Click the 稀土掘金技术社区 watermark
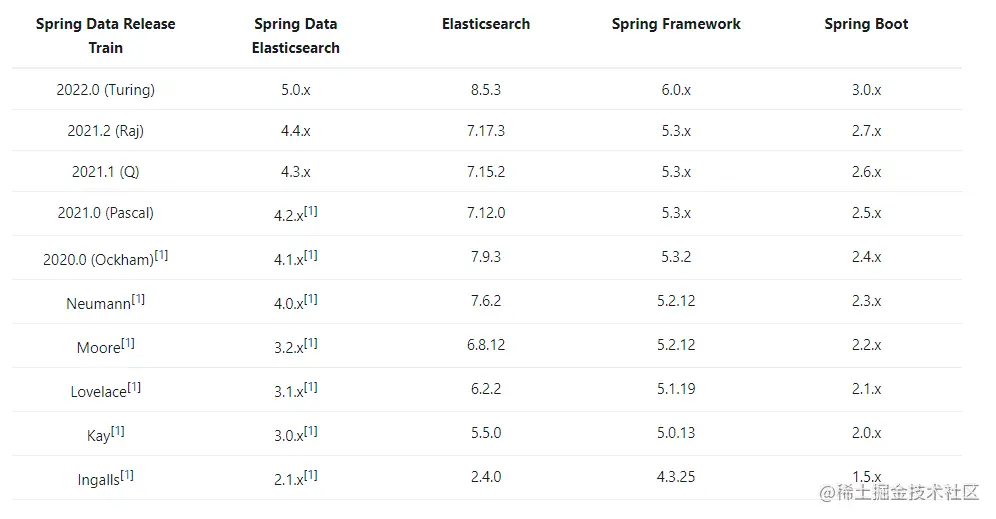Screen dimensions: 996x519 tap(899, 492)
